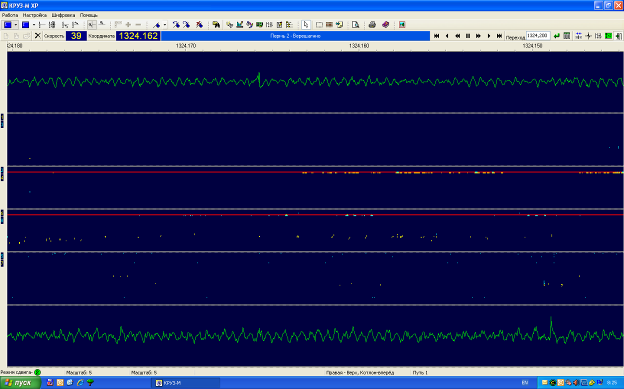Click the green enter arrow next to Переход
This screenshot has height=389, width=624.
pyautogui.click(x=557, y=36)
